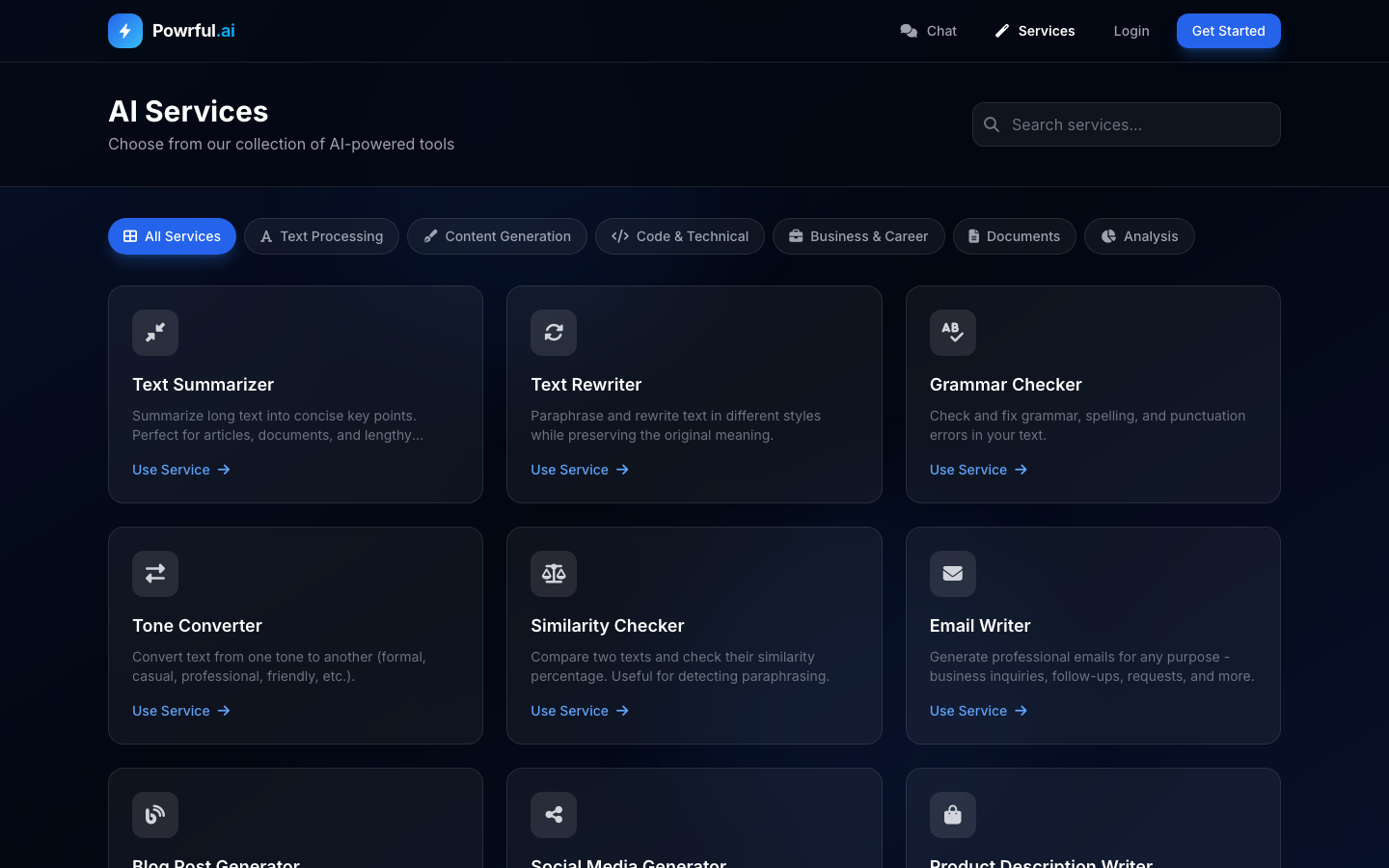Click the magnifier icon in search box
Image resolution: width=1389 pixels, height=868 pixels.
pyautogui.click(x=992, y=124)
